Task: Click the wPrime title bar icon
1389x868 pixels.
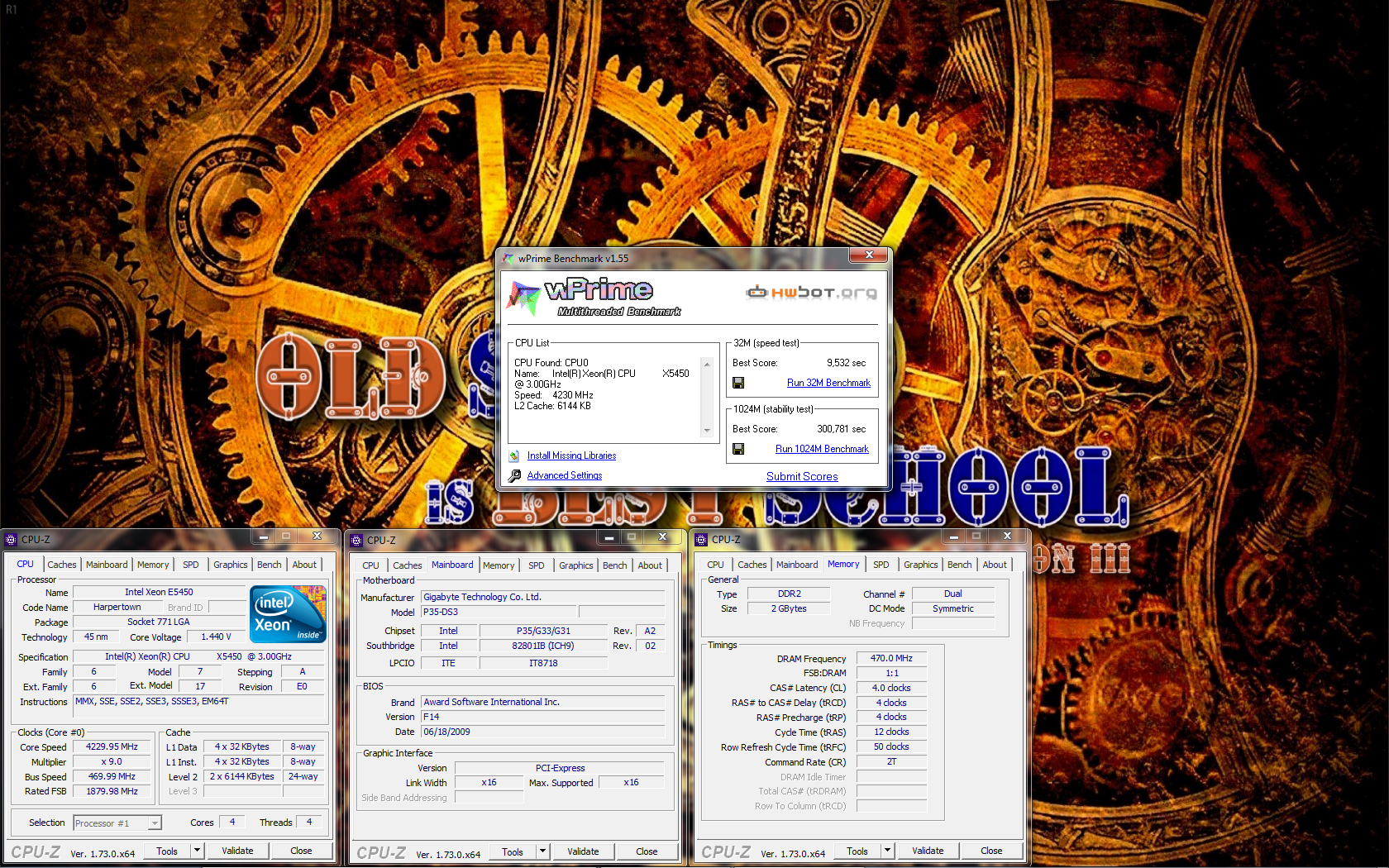Action: pos(508,259)
